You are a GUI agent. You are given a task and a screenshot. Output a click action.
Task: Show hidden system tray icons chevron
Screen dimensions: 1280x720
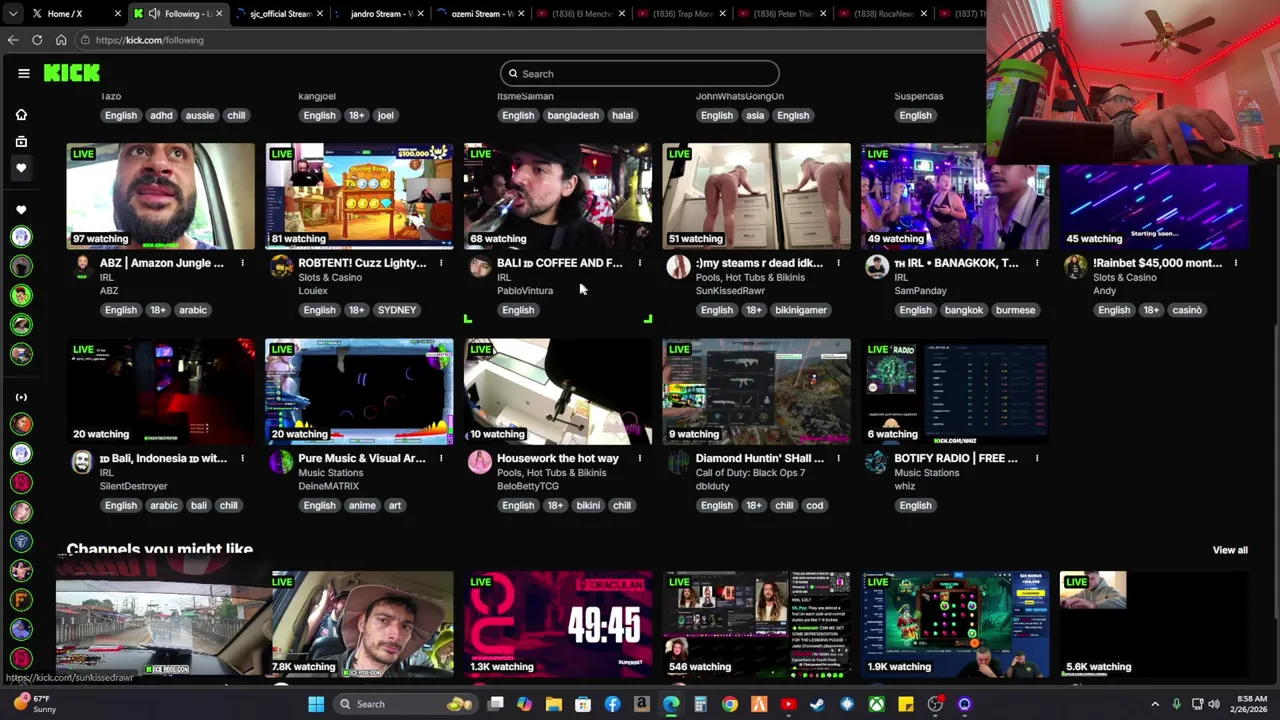coord(1155,704)
